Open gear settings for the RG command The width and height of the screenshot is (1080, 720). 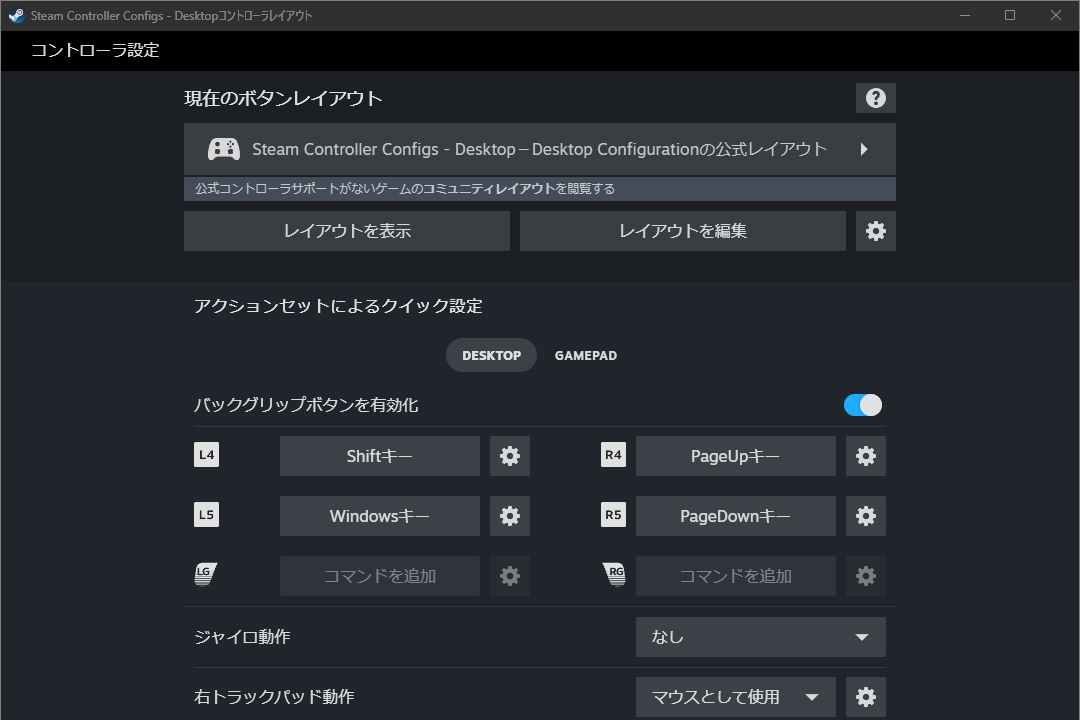click(866, 576)
